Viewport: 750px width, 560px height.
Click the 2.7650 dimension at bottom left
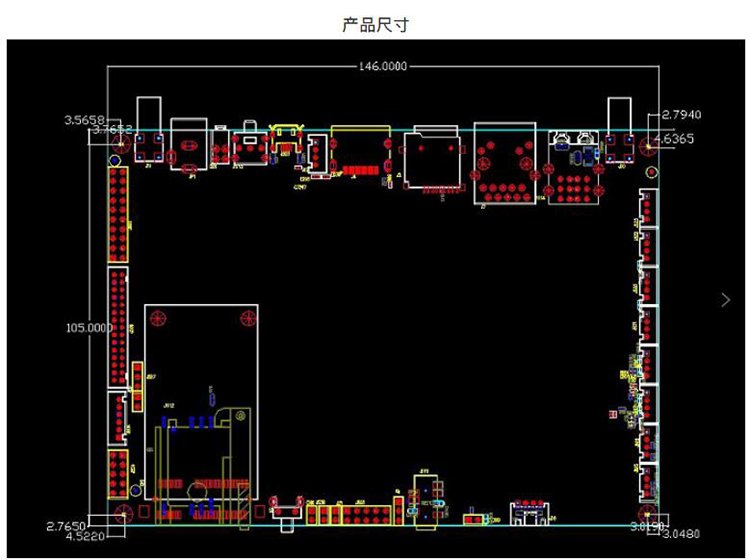[66, 525]
